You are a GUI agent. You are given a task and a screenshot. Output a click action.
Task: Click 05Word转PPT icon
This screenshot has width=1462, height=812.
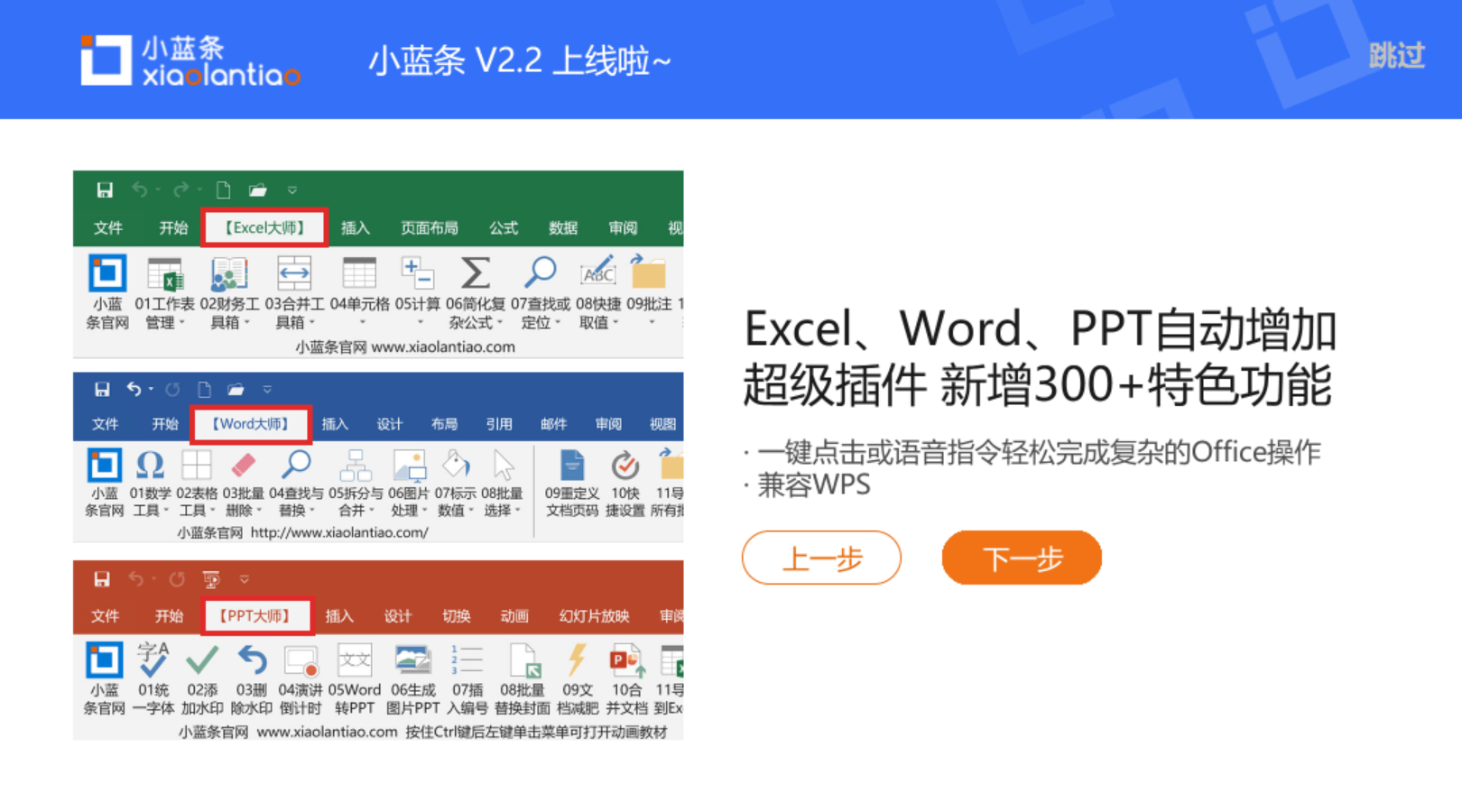point(354,660)
